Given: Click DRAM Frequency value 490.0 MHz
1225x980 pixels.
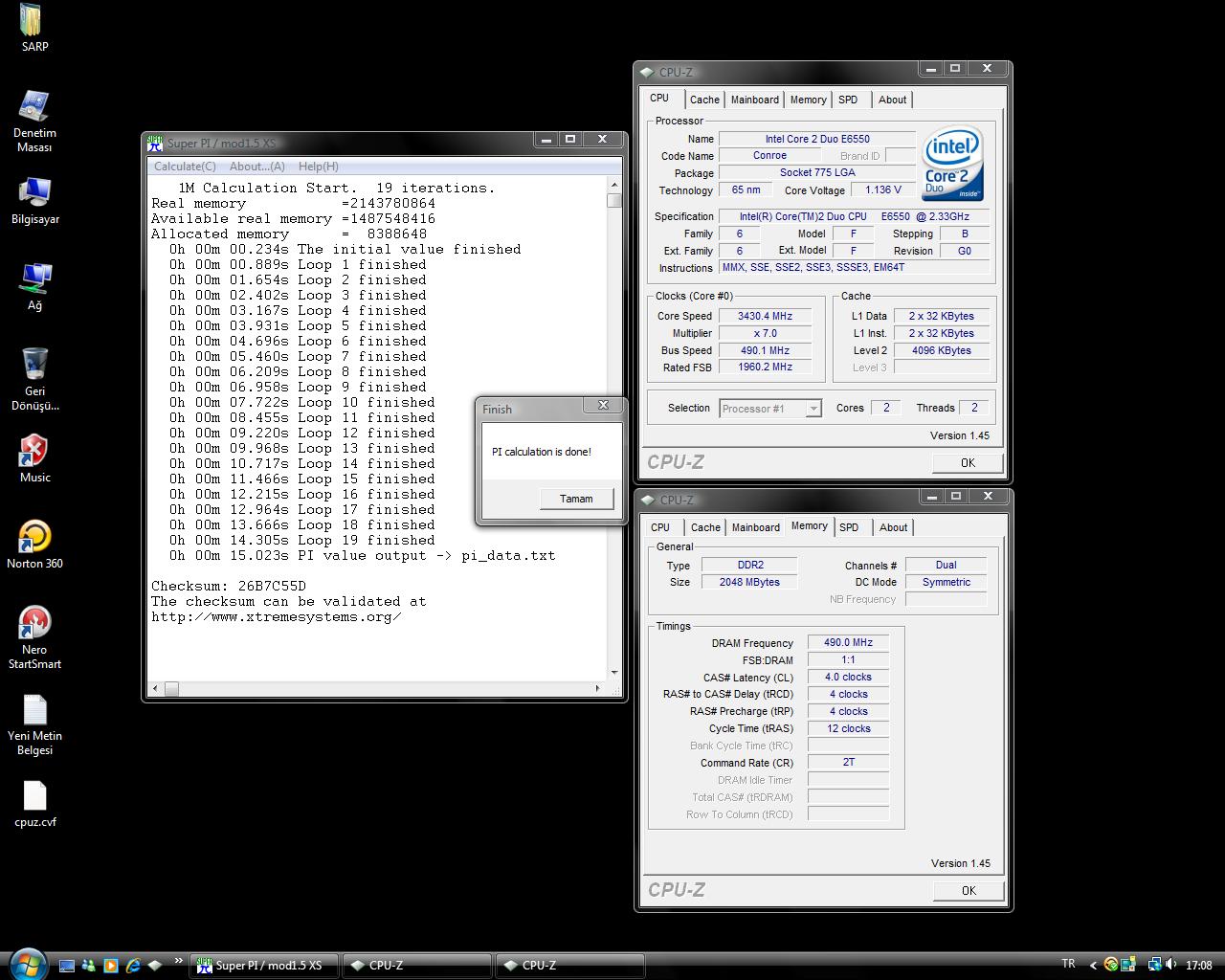Looking at the screenshot, I should pos(849,643).
